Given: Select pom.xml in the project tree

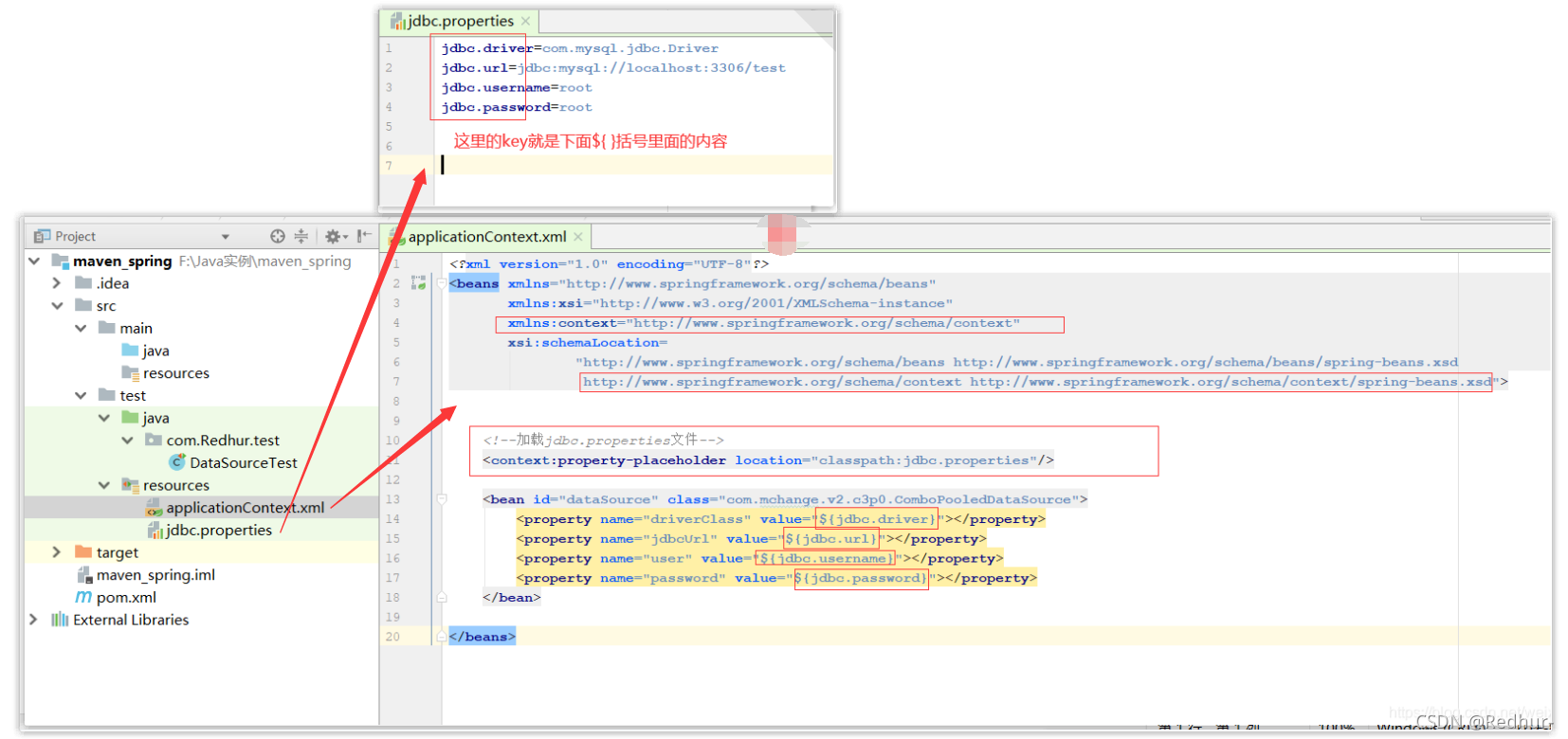Looking at the screenshot, I should [x=126, y=598].
